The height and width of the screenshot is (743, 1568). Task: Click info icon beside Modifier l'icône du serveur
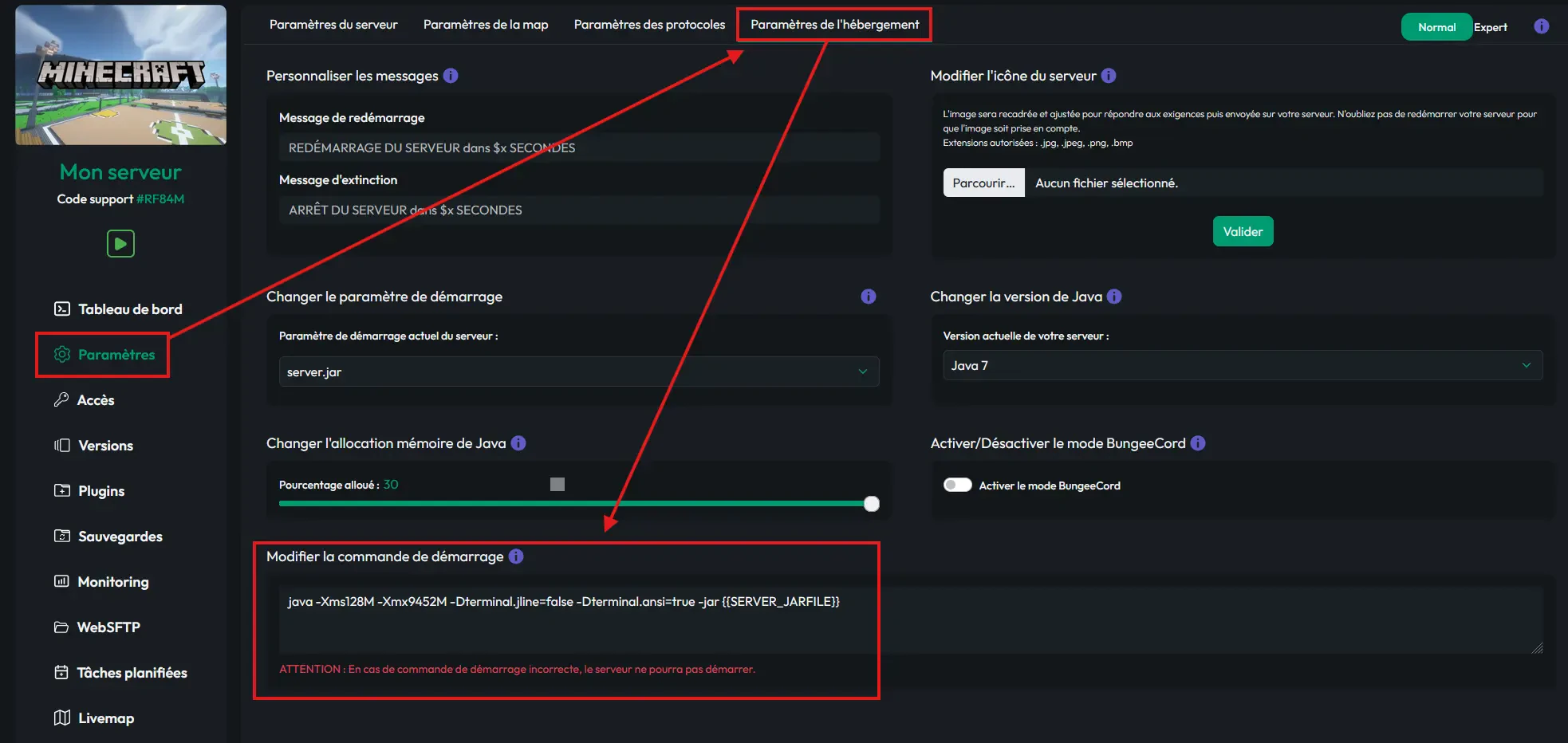(1109, 76)
